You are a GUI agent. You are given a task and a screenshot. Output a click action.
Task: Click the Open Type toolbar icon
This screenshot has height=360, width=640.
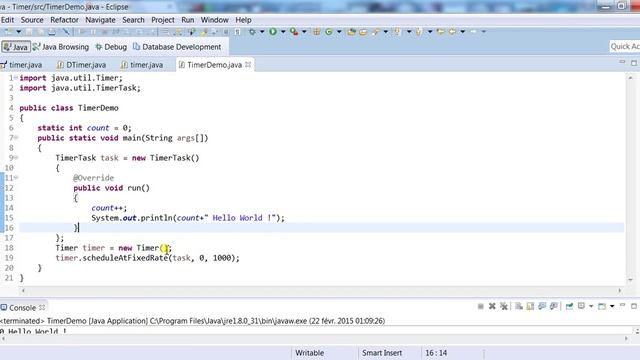[x=351, y=31]
